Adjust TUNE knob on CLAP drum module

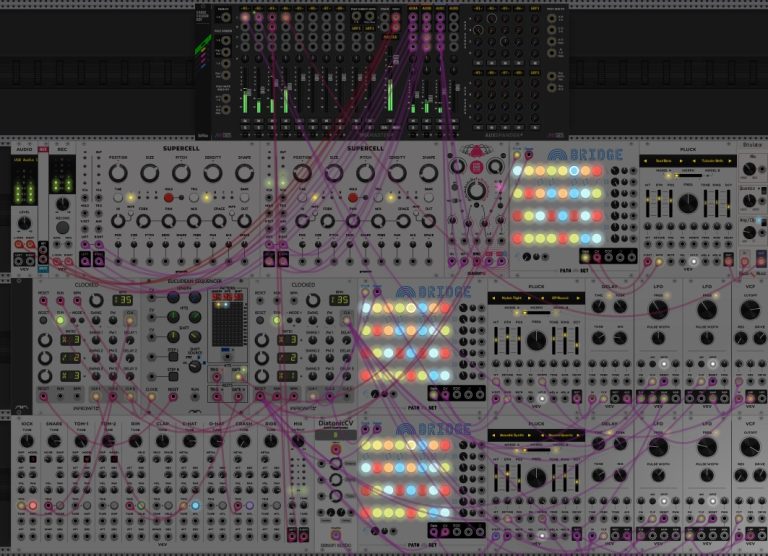(x=163, y=441)
